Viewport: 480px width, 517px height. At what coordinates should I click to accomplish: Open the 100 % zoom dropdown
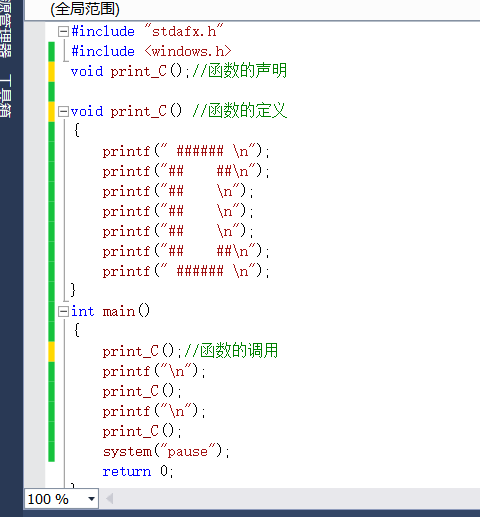tap(91, 499)
